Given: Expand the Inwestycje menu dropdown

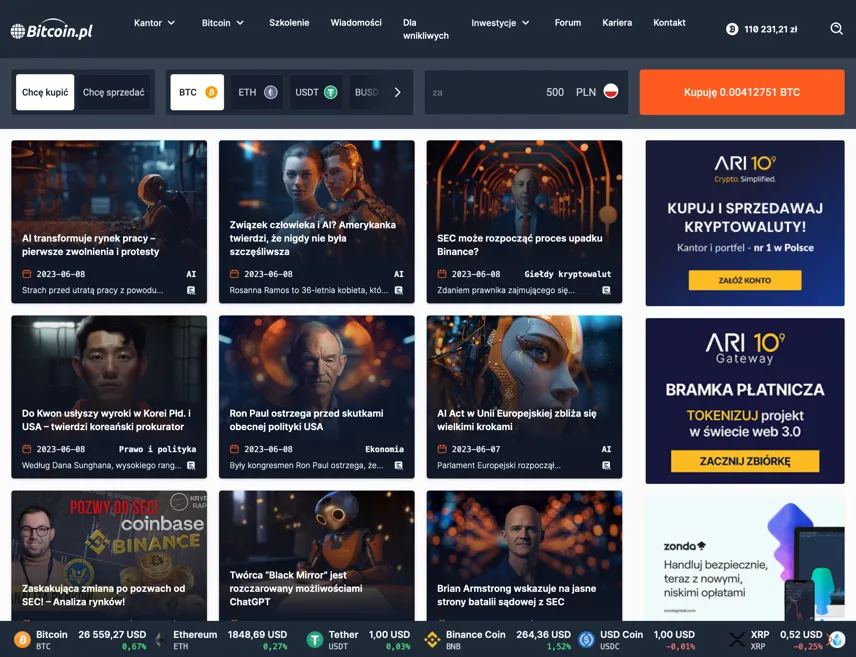Looking at the screenshot, I should (x=500, y=23).
